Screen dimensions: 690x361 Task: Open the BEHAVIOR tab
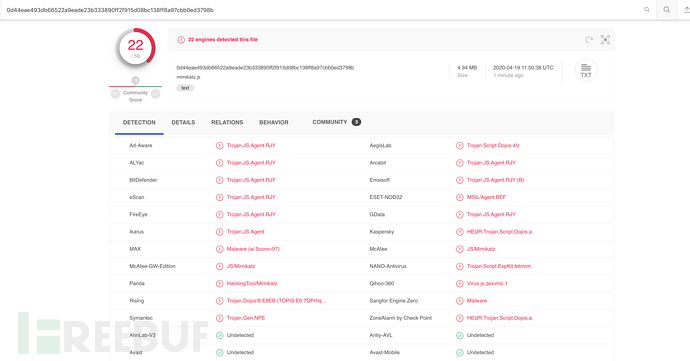(274, 122)
